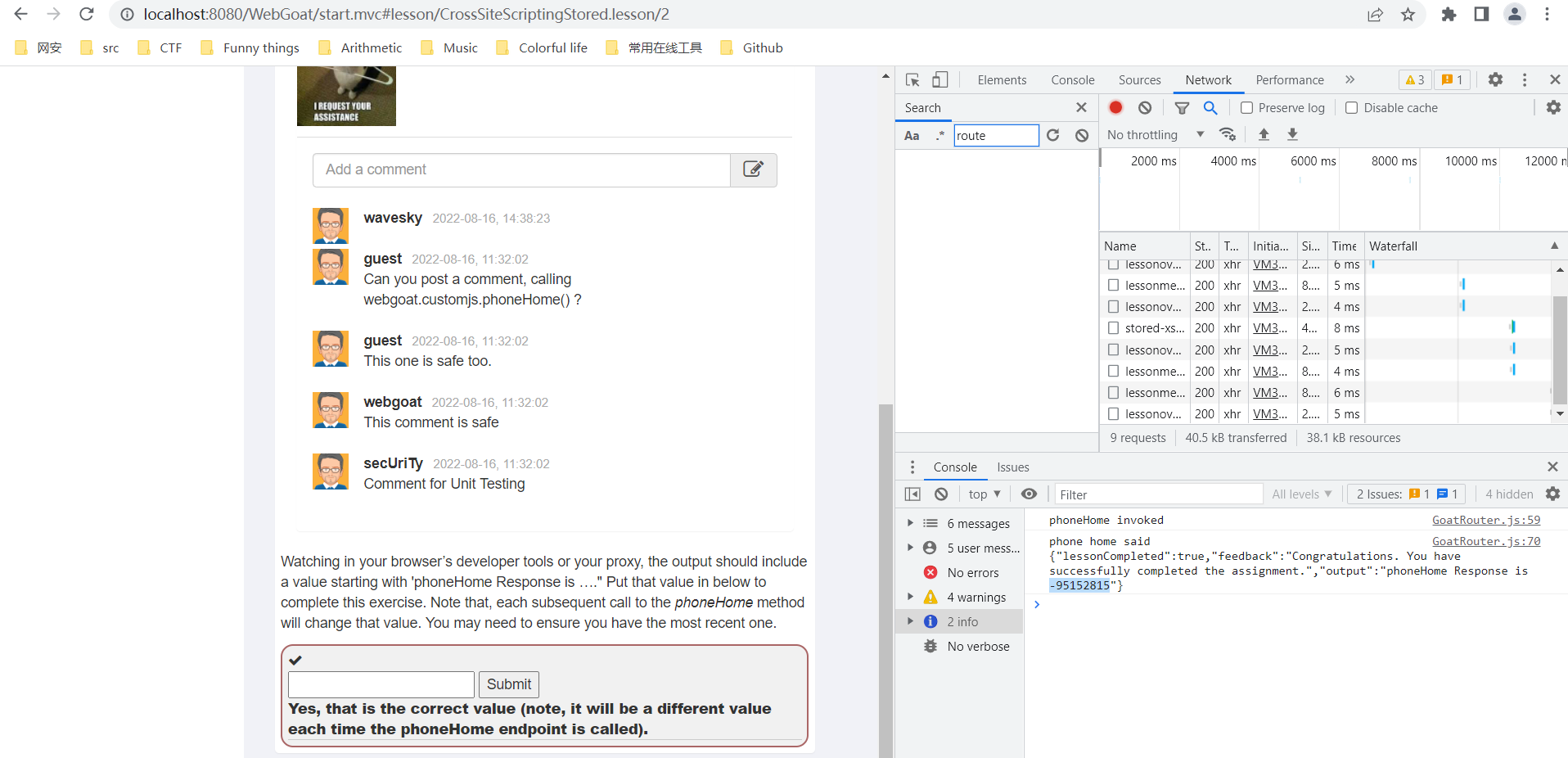Open the network requests filter icon
Viewport: 1568px width, 758px height.
coord(1181,107)
